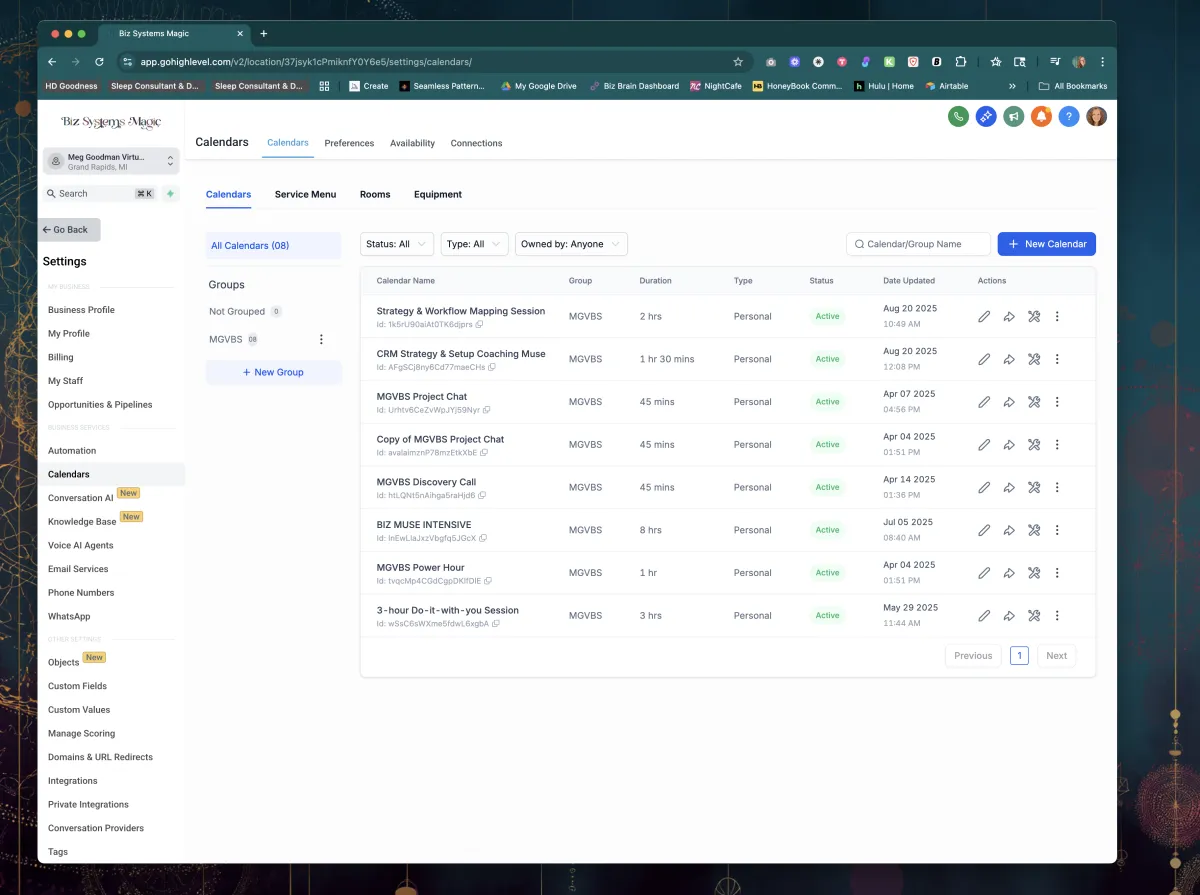Select All Calendars (08) in the list

click(274, 246)
